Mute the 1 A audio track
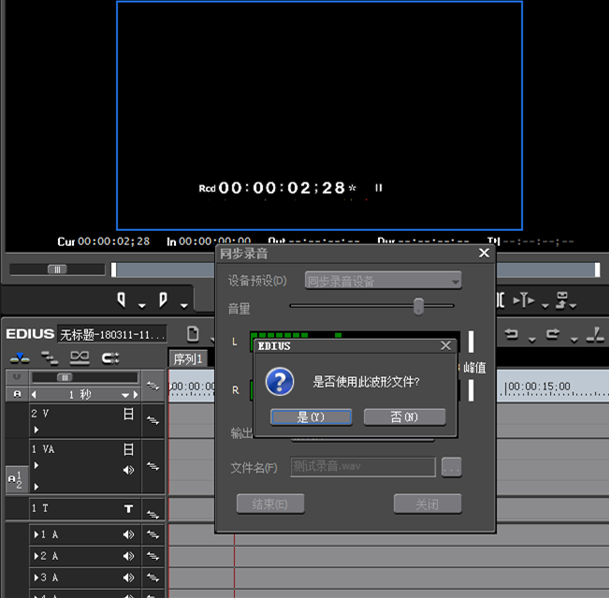This screenshot has height=598, width=609. coord(129,535)
